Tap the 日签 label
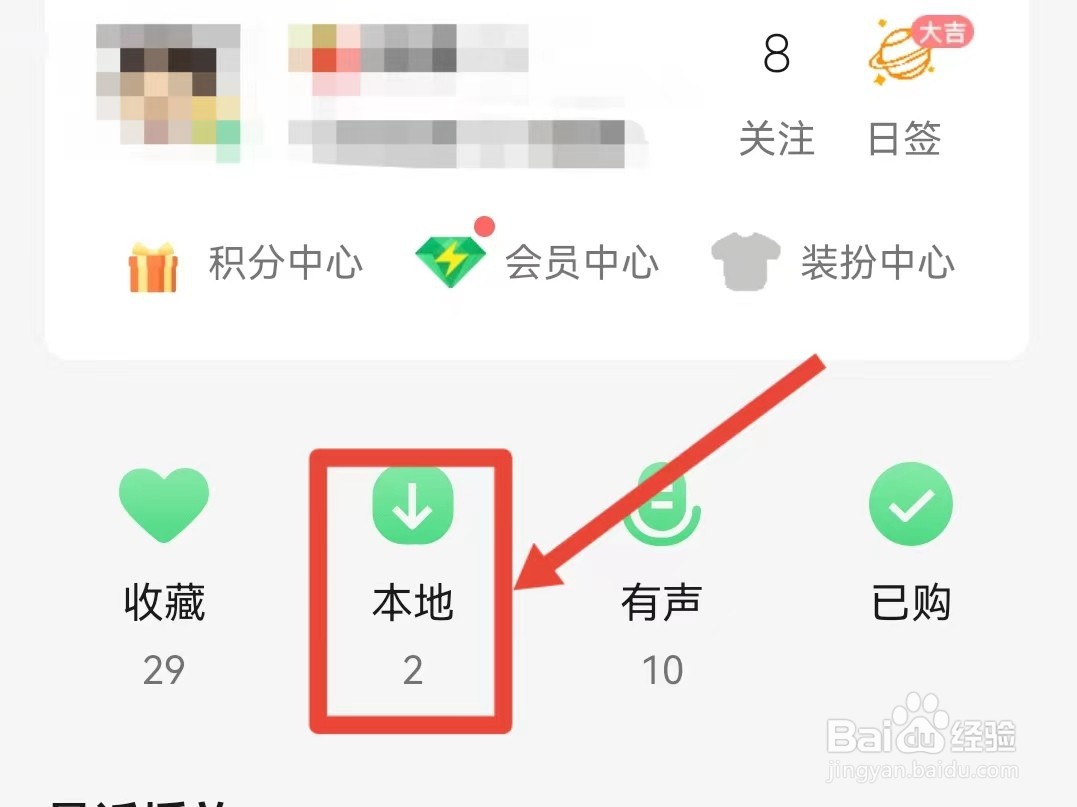Screen dimensions: 1077x807 [x=905, y=139]
